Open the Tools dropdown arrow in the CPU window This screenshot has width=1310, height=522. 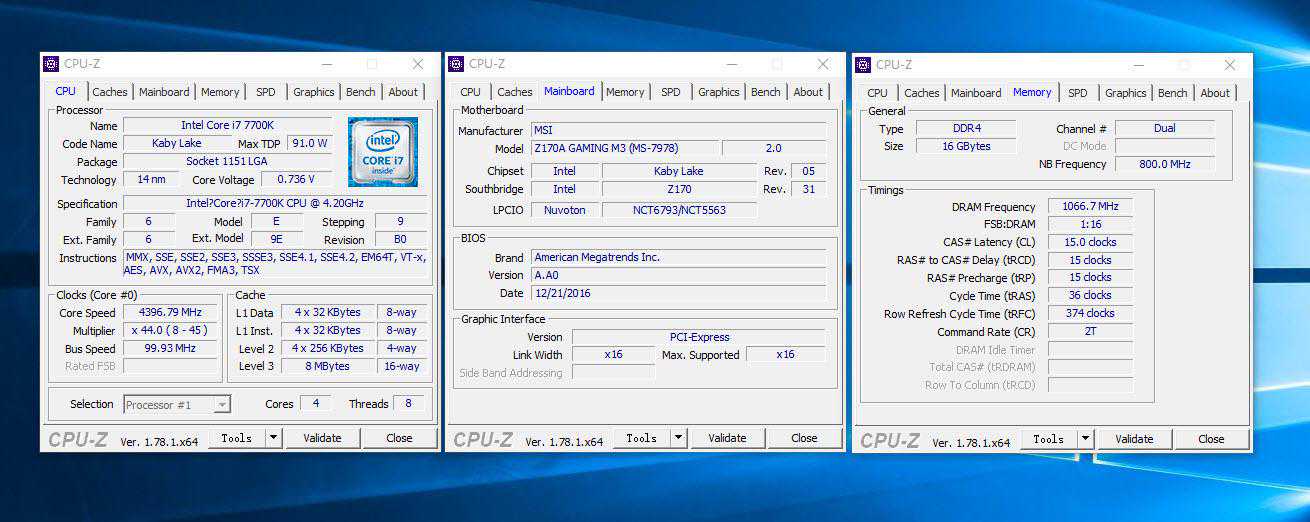273,438
